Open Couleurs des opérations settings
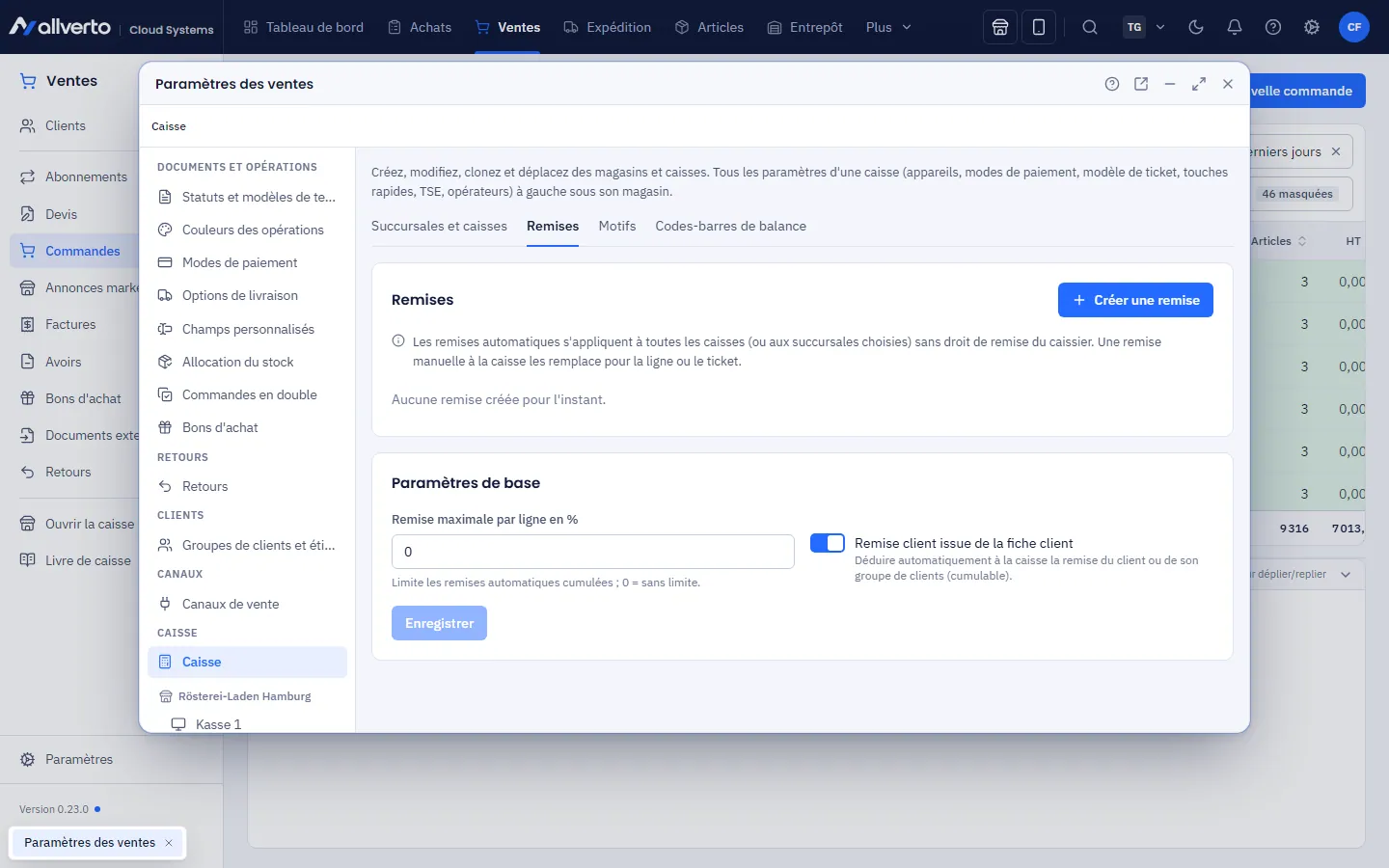The height and width of the screenshot is (868, 1389). click(x=247, y=230)
